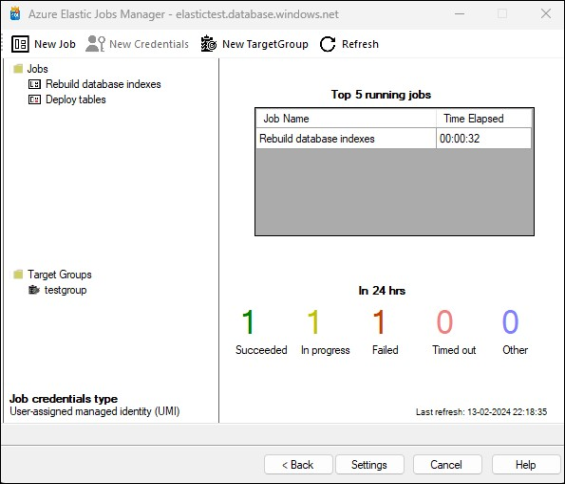
Task: Click the New TargetGroup icon
Action: tap(209, 44)
